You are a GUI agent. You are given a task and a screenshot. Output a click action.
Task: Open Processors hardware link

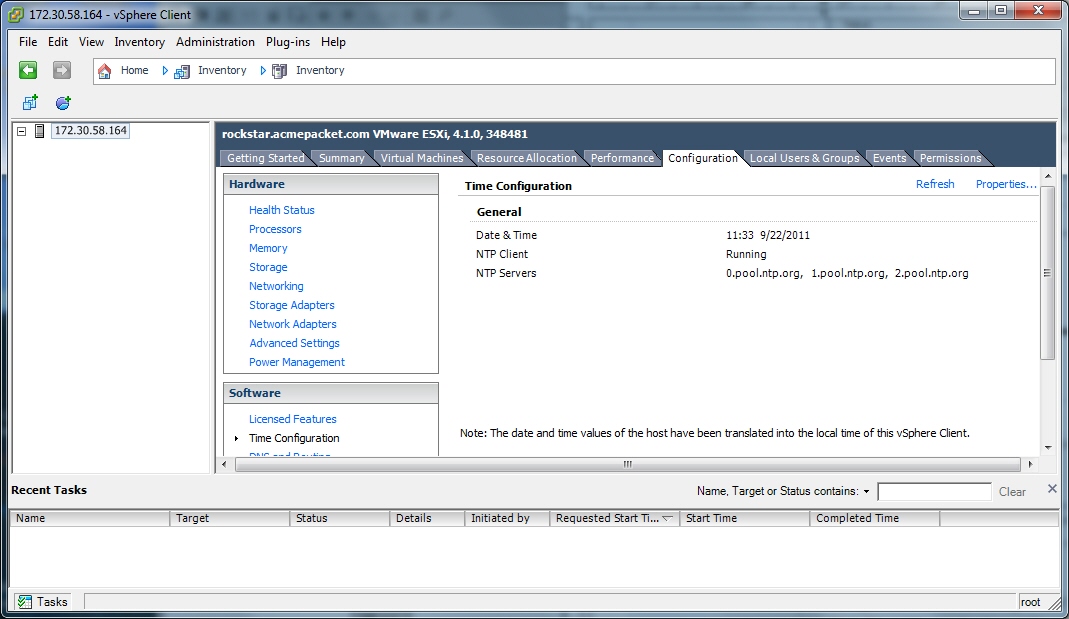coord(275,229)
